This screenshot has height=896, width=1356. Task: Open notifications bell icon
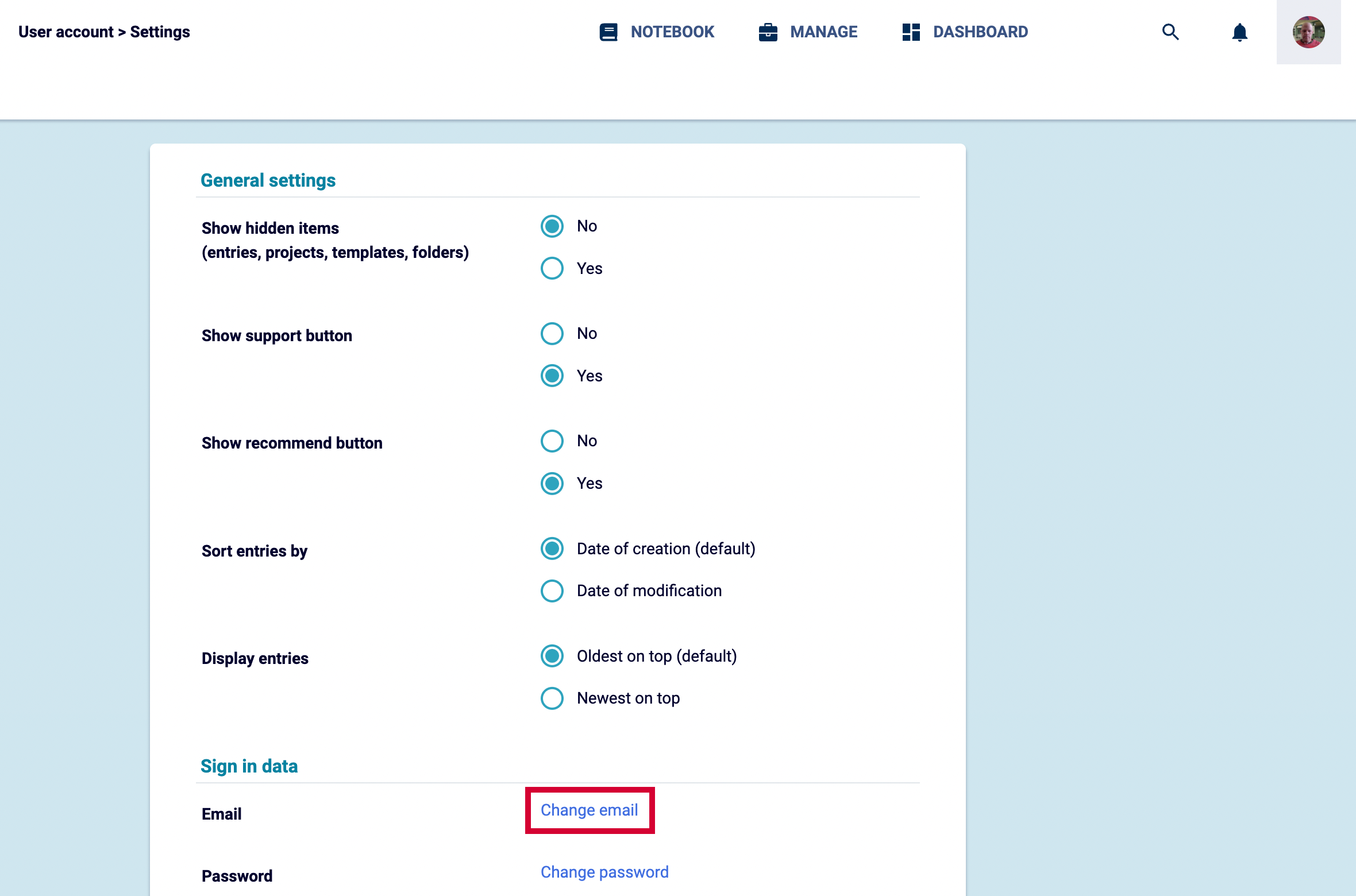point(1239,32)
